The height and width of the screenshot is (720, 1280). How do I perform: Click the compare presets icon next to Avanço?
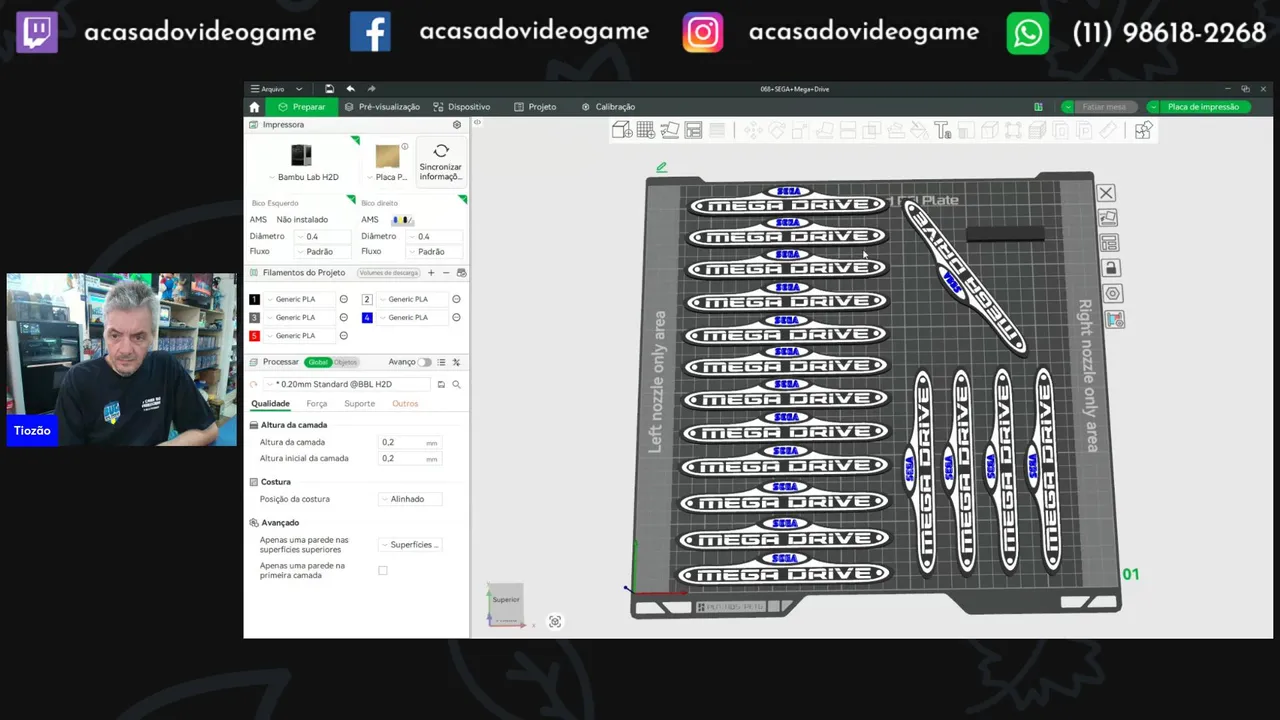coord(456,362)
